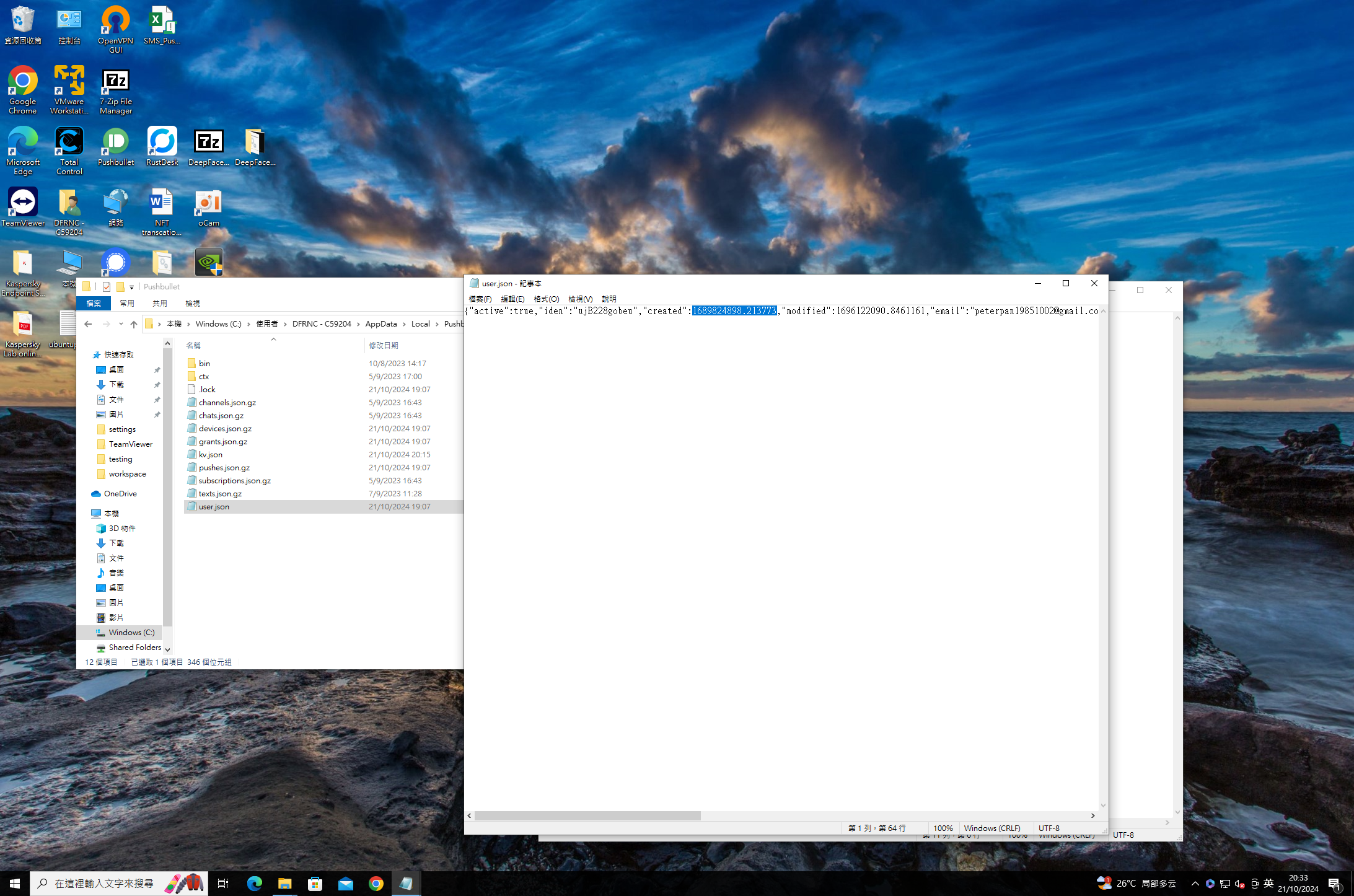Open VMware Workstation desktop shortcut
The height and width of the screenshot is (896, 1354).
pos(69,90)
